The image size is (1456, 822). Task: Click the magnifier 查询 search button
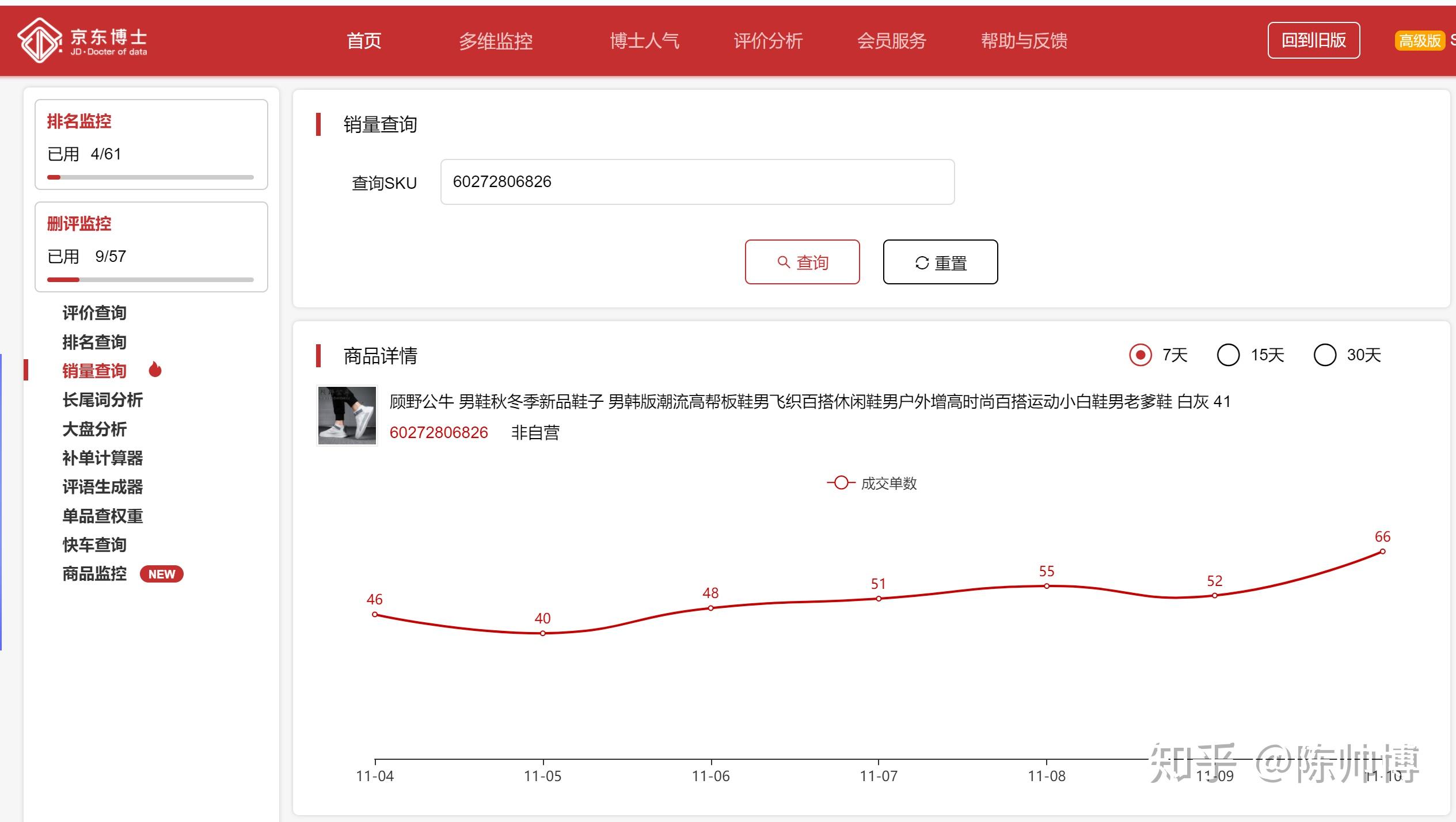pyautogui.click(x=802, y=262)
